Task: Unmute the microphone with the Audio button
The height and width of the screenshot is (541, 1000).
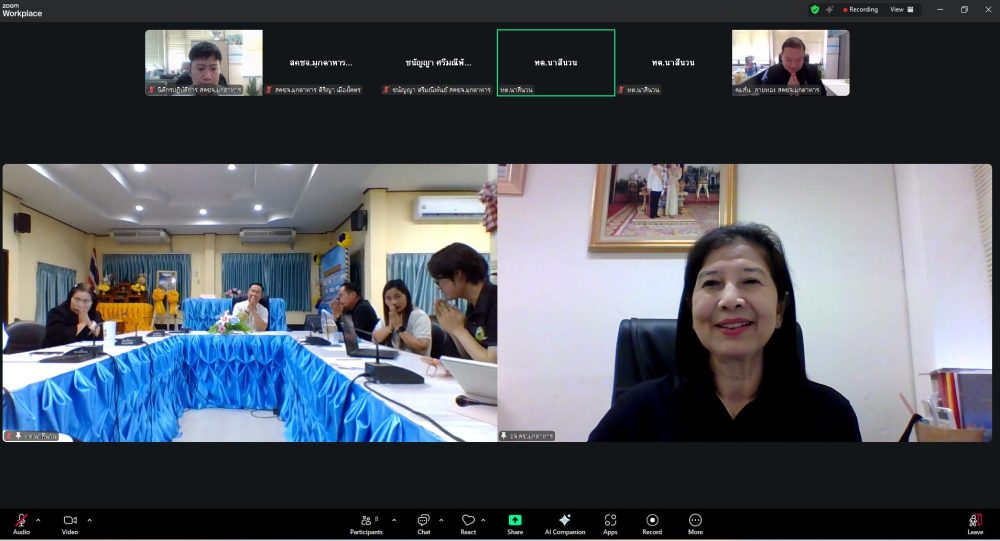Action: coord(21,522)
